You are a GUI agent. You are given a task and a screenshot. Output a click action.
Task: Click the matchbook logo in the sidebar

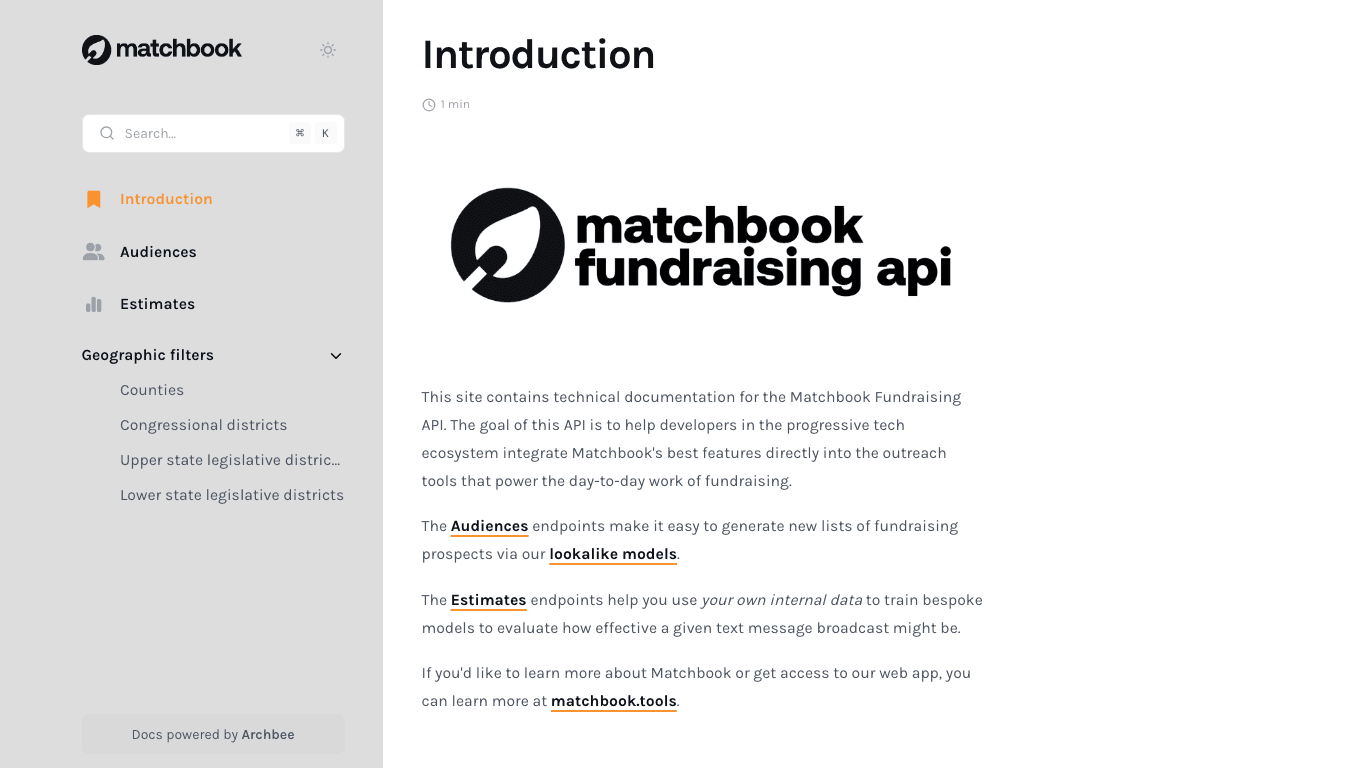pos(160,49)
